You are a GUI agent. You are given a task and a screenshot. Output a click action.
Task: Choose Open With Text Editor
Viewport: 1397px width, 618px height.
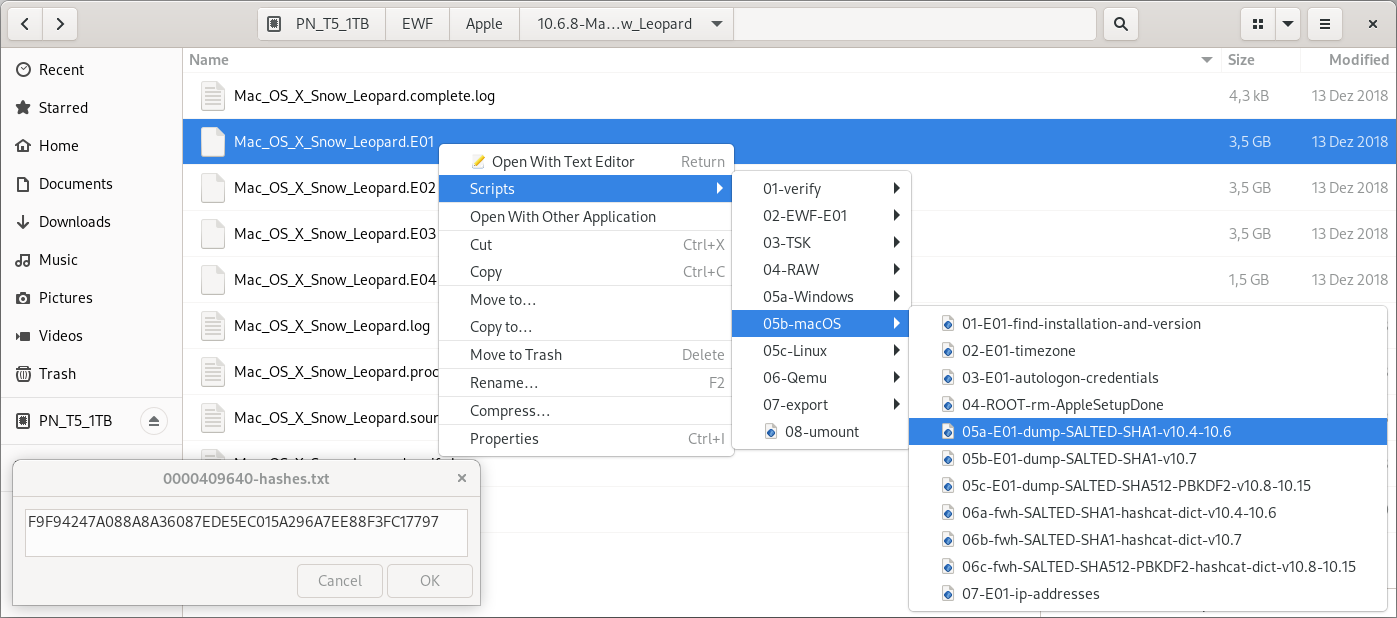pos(587,162)
